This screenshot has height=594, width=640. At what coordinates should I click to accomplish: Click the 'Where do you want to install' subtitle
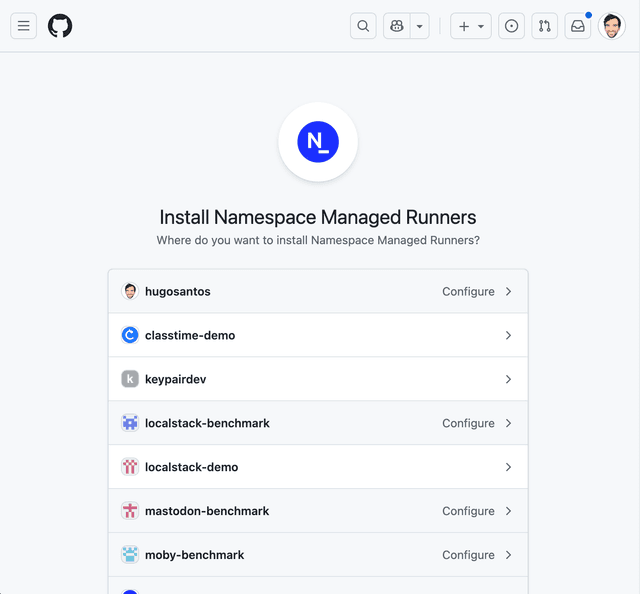click(x=318, y=240)
